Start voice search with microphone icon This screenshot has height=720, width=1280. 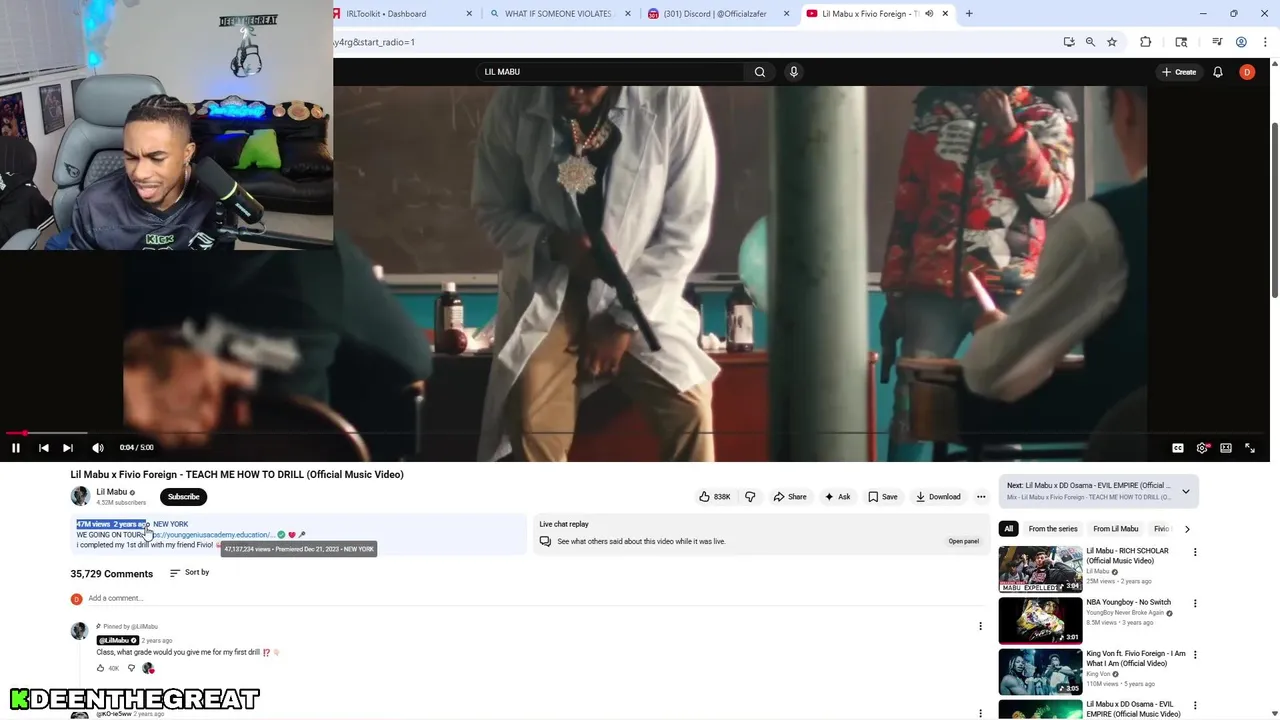(794, 72)
